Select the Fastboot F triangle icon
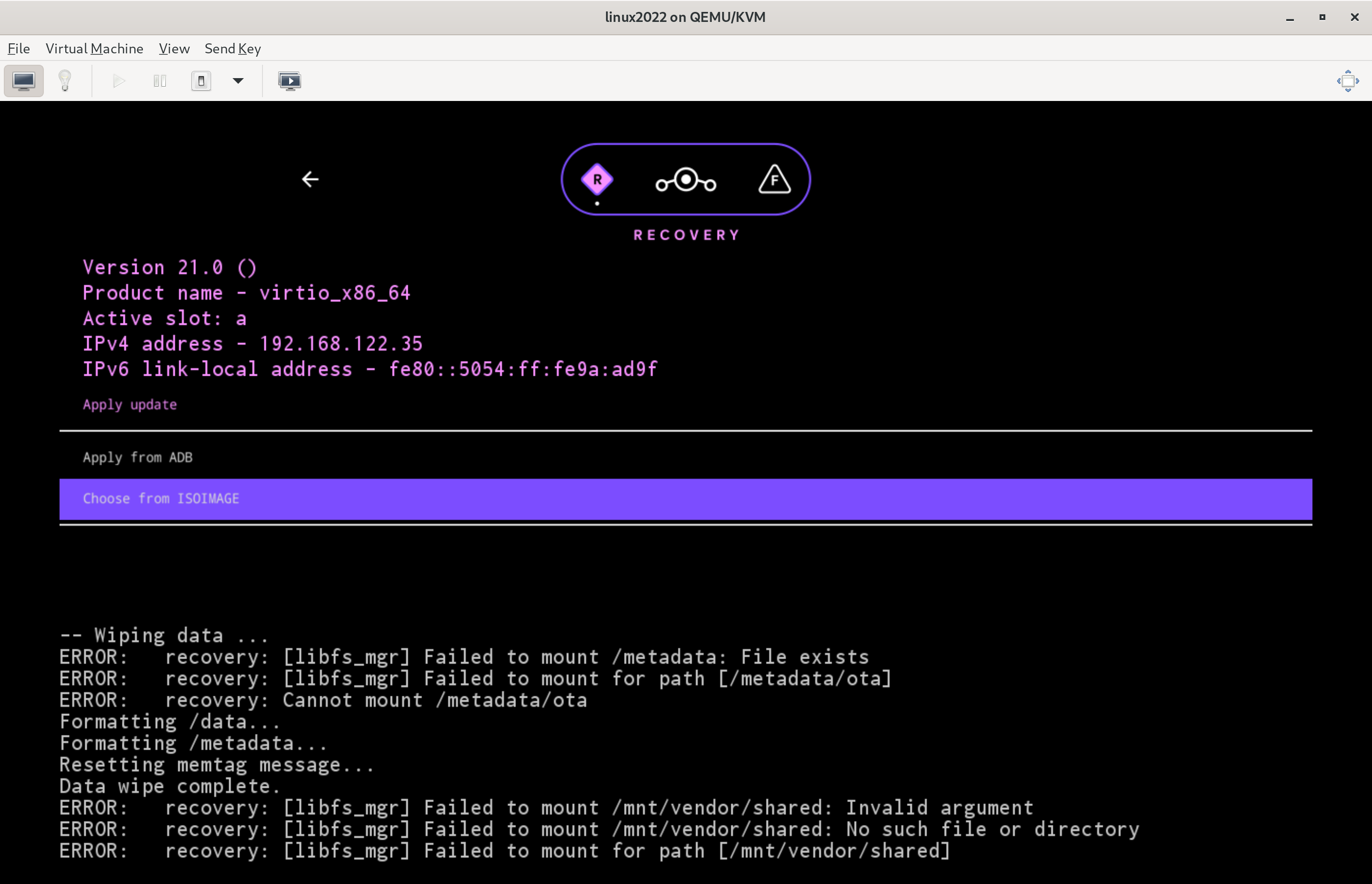This screenshot has width=1372, height=884. (775, 179)
